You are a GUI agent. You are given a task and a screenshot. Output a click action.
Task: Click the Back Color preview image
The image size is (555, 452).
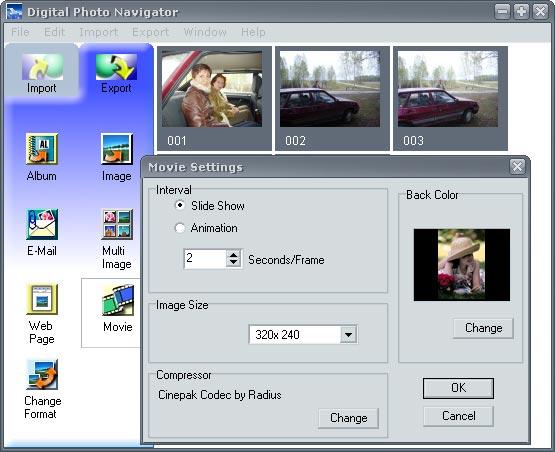pyautogui.click(x=462, y=265)
